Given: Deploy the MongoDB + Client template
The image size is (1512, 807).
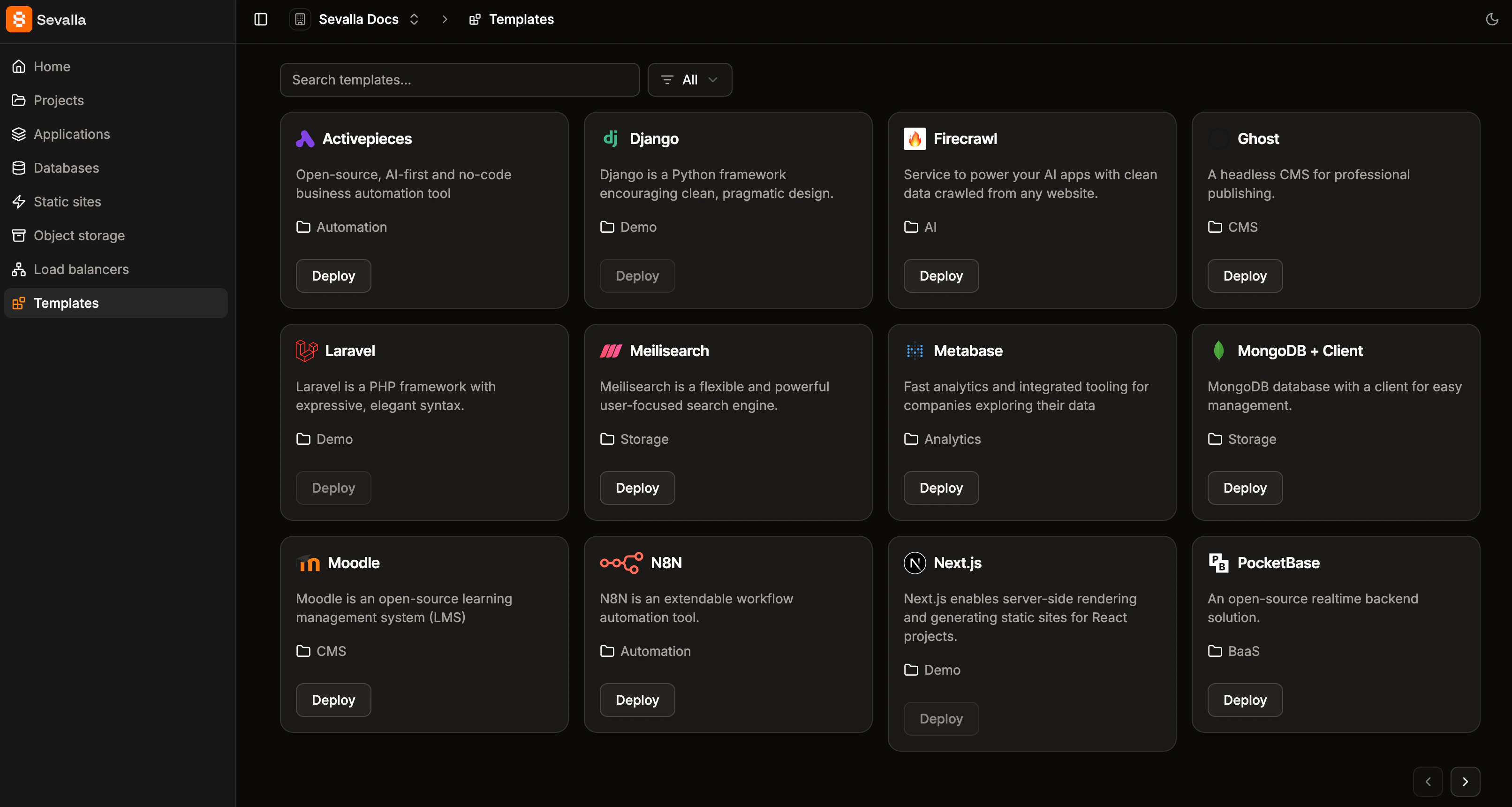Looking at the screenshot, I should (x=1245, y=488).
